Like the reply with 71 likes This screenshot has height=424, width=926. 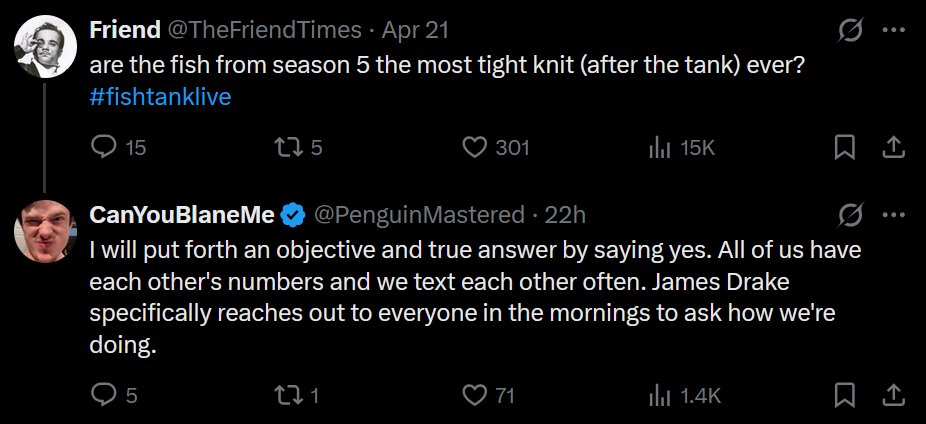point(474,396)
